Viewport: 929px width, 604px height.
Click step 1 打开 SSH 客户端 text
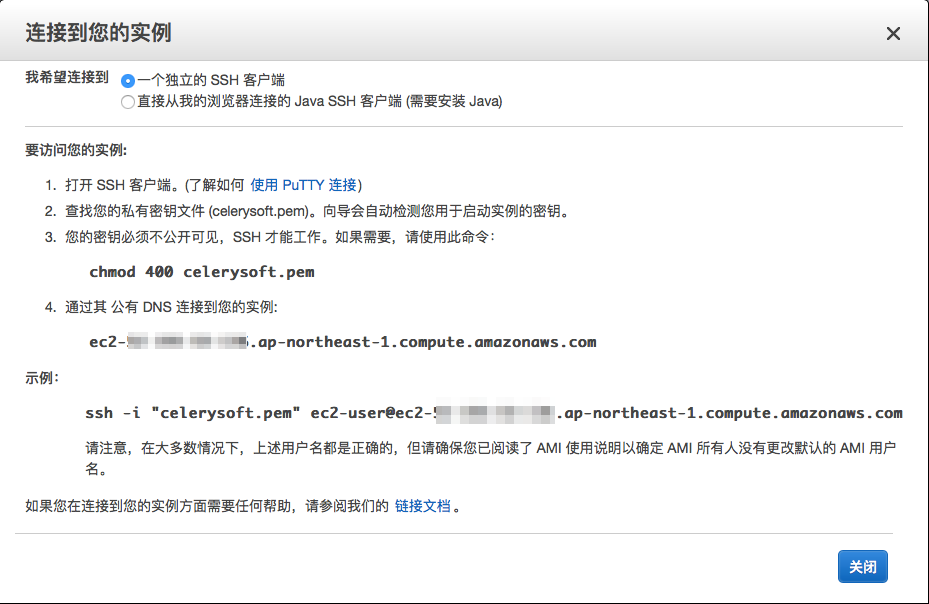pos(213,185)
